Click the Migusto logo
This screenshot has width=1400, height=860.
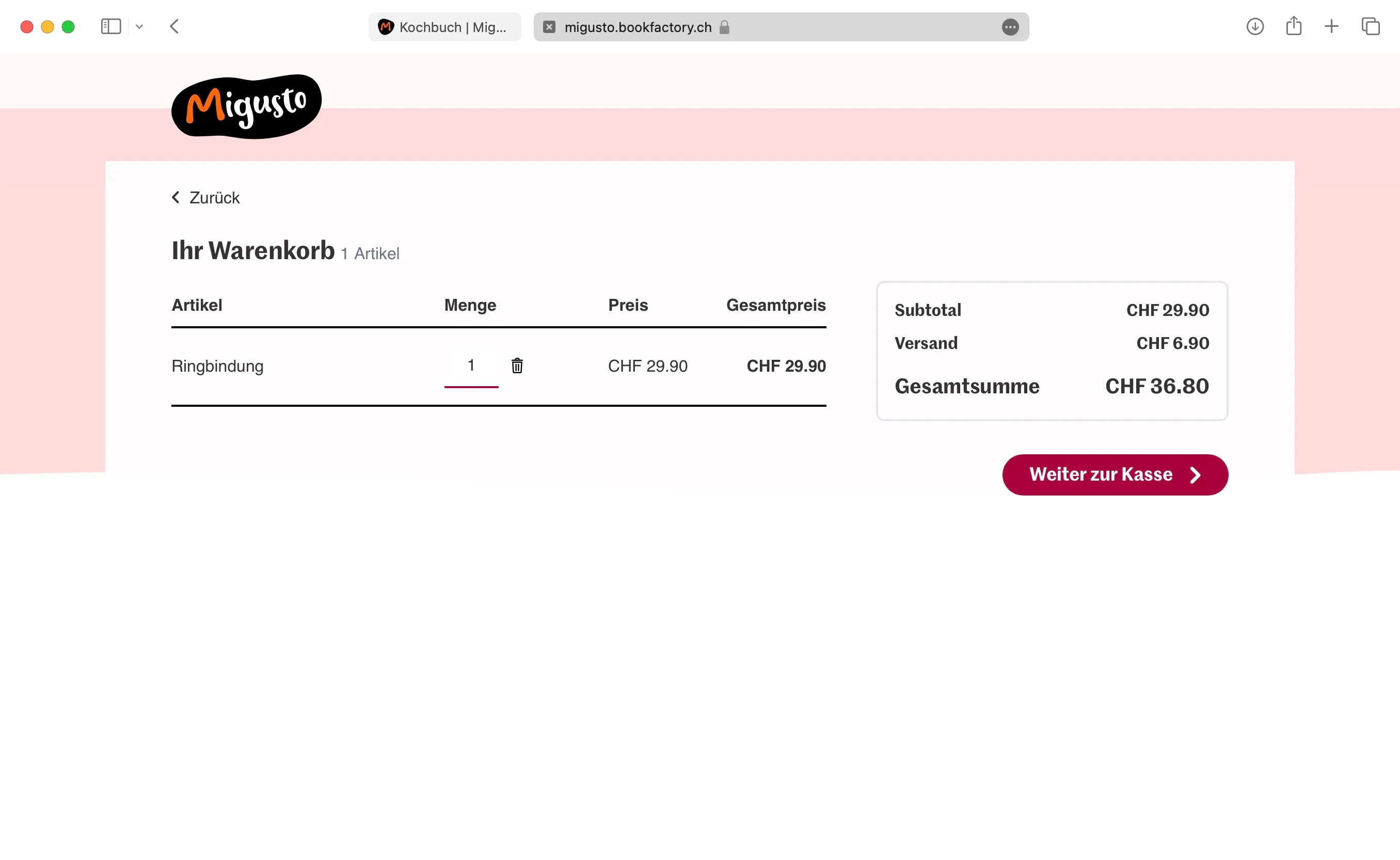pos(246,106)
